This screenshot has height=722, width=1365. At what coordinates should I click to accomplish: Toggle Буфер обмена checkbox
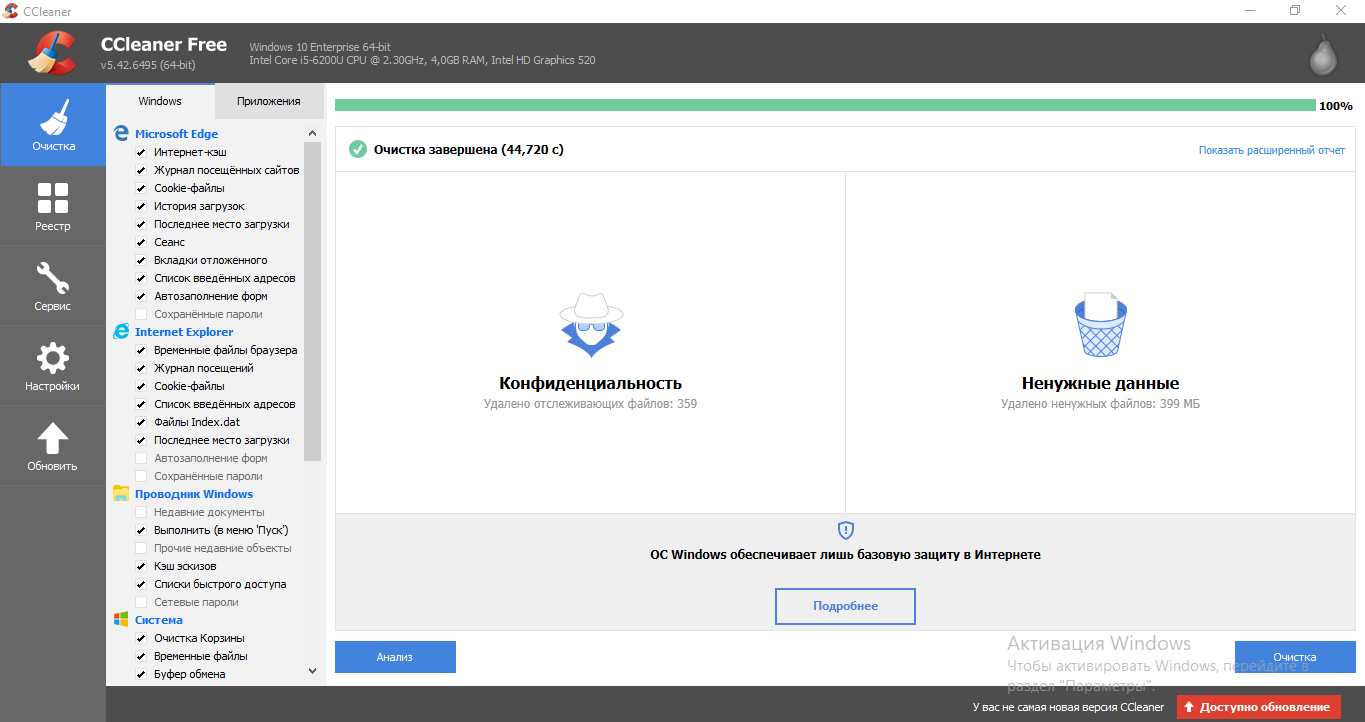coord(141,674)
